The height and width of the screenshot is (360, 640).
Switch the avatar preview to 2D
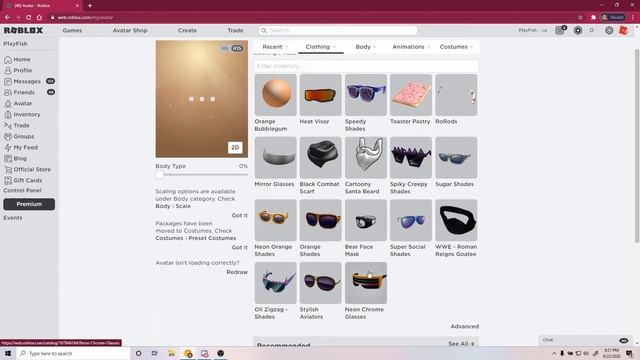pyautogui.click(x=235, y=148)
